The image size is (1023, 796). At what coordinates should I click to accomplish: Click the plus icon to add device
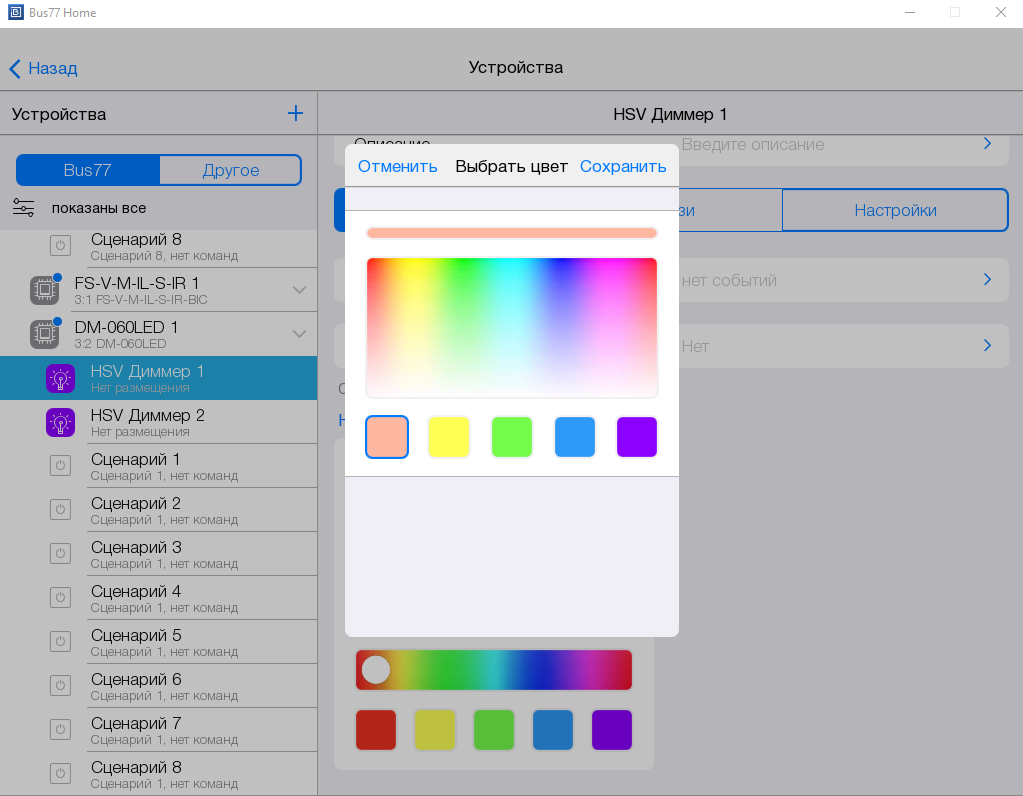tap(295, 113)
